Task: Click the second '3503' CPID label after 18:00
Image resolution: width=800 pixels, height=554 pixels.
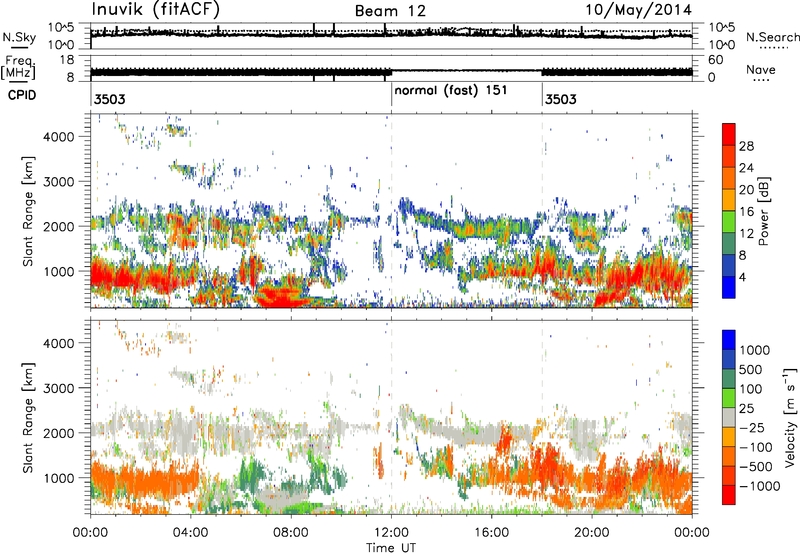Action: pos(561,99)
